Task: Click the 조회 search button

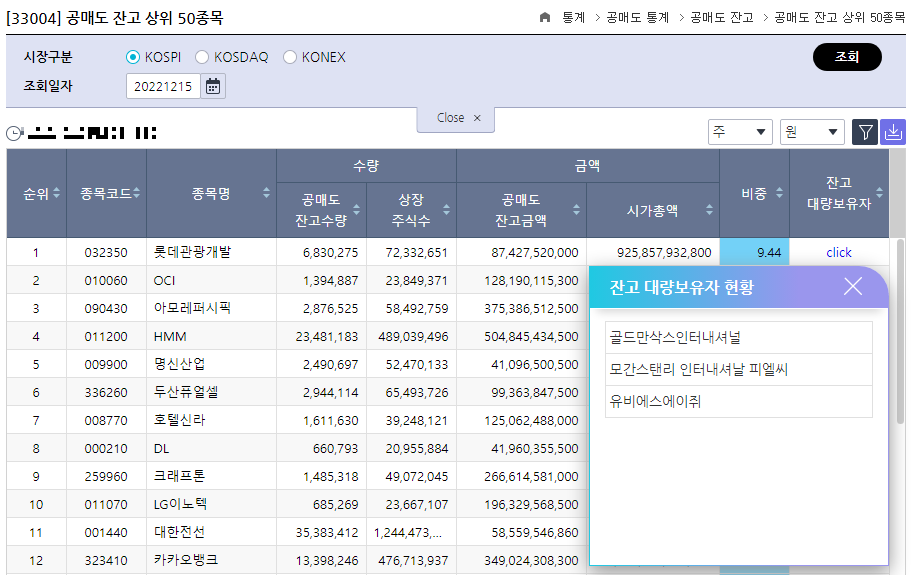Action: tap(847, 57)
